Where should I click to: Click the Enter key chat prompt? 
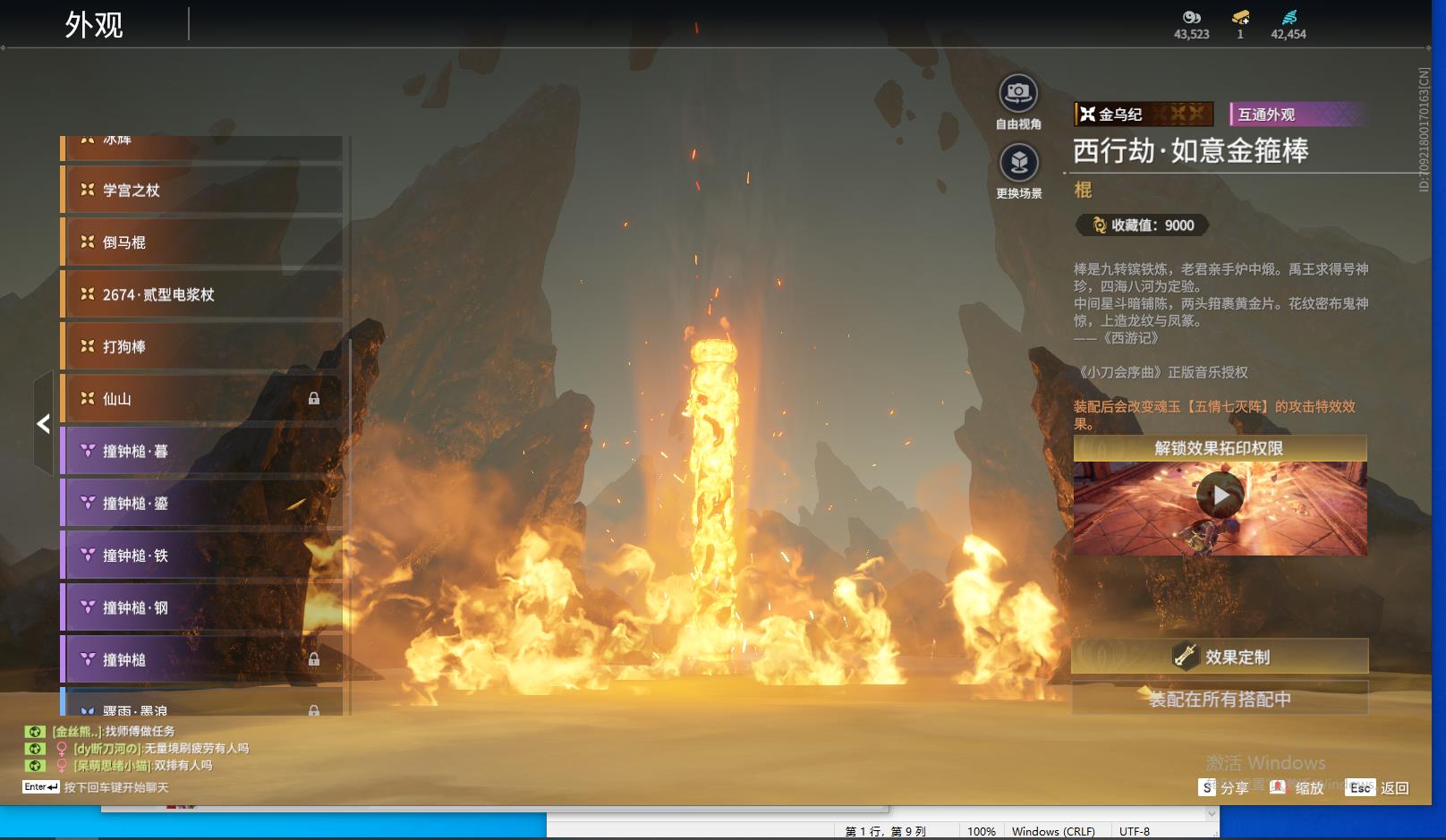point(41,787)
